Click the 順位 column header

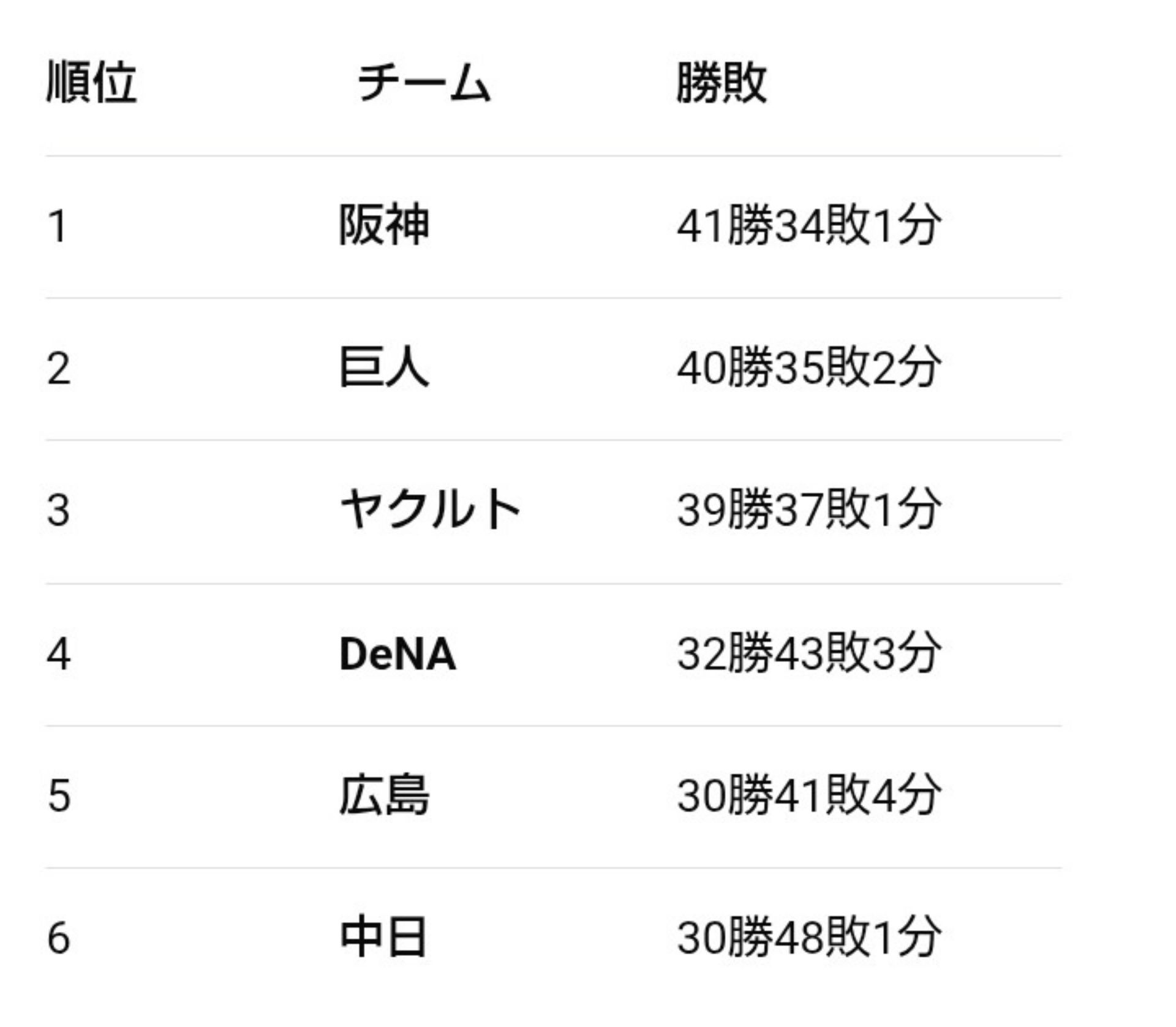point(91,82)
